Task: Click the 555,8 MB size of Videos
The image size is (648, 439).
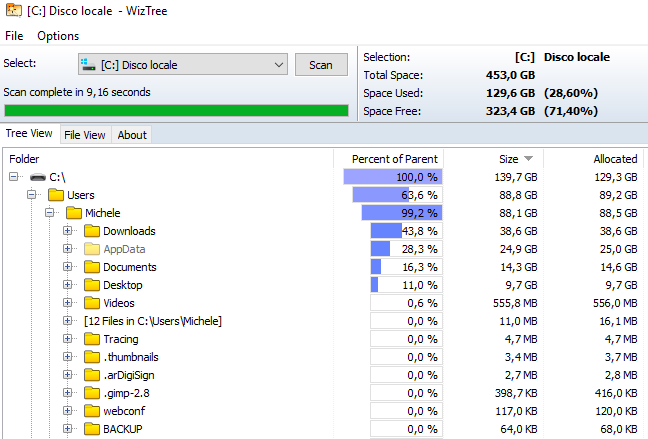Action: pyautogui.click(x=515, y=303)
